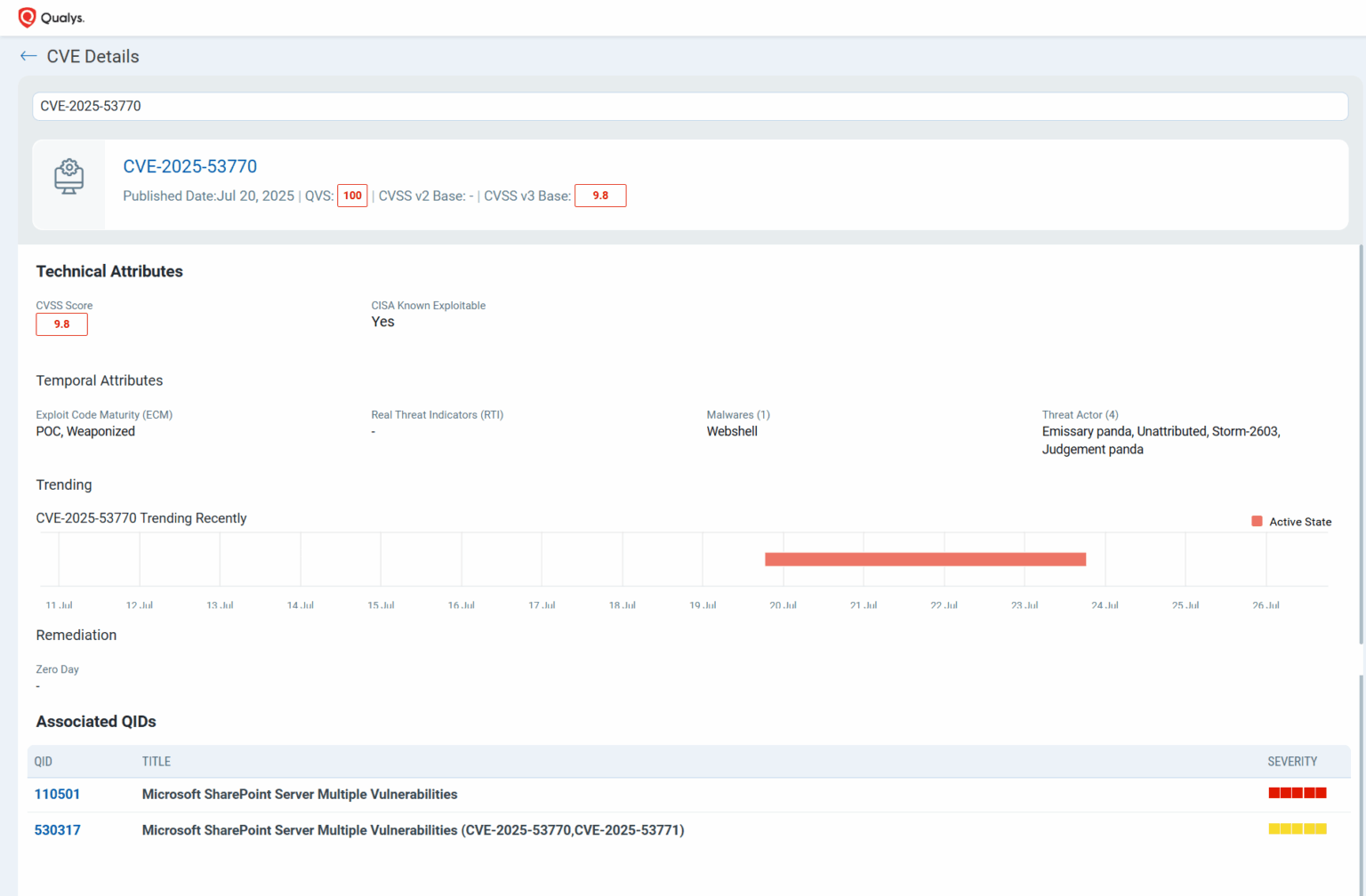Click the back arrow to leave CVE Details
Screen dimensions: 1366x896
[x=28, y=55]
